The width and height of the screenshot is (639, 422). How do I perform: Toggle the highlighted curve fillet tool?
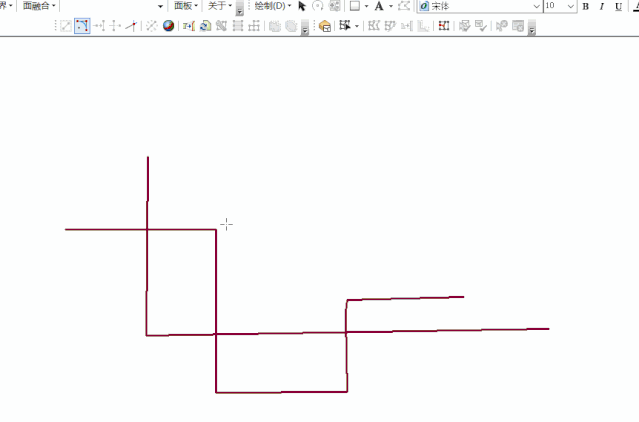(82, 26)
